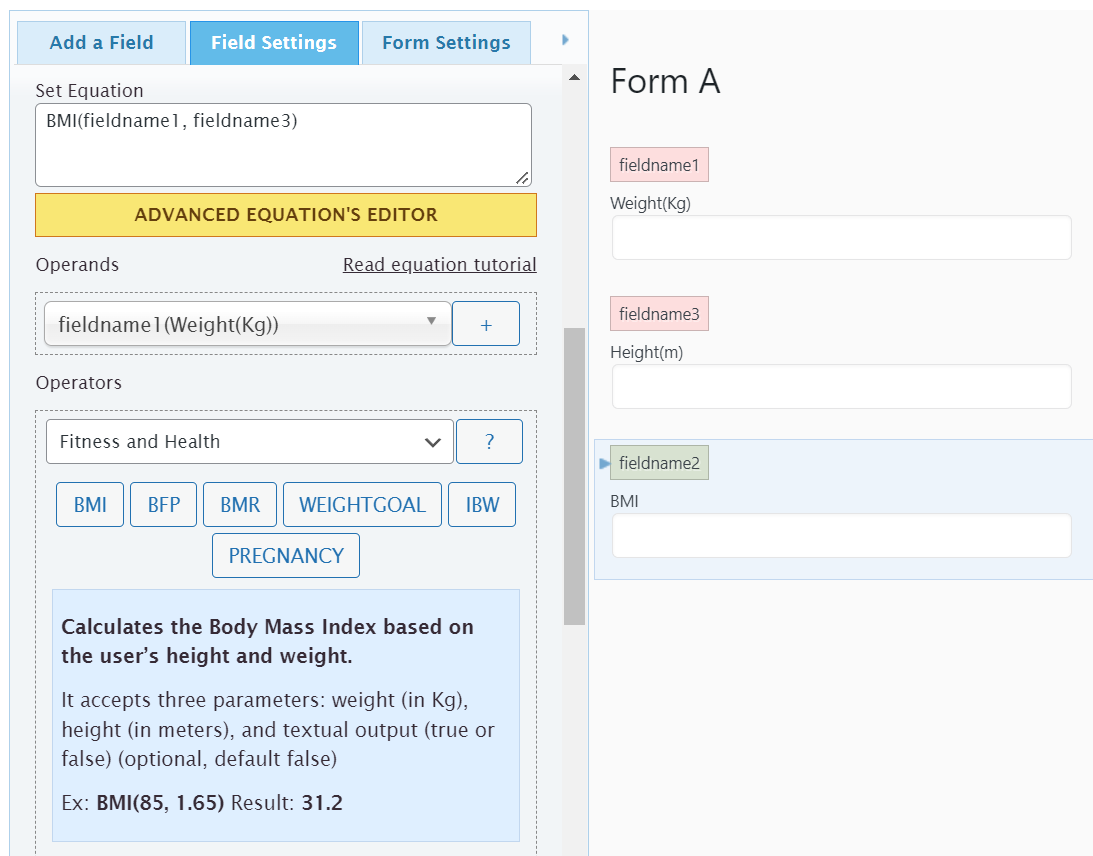Click the Set Equation text area
1093x856 pixels.
283,145
